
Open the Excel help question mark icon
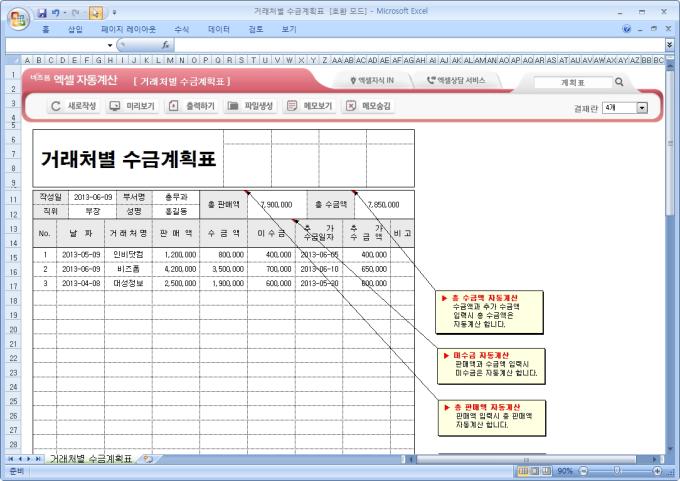click(x=627, y=30)
